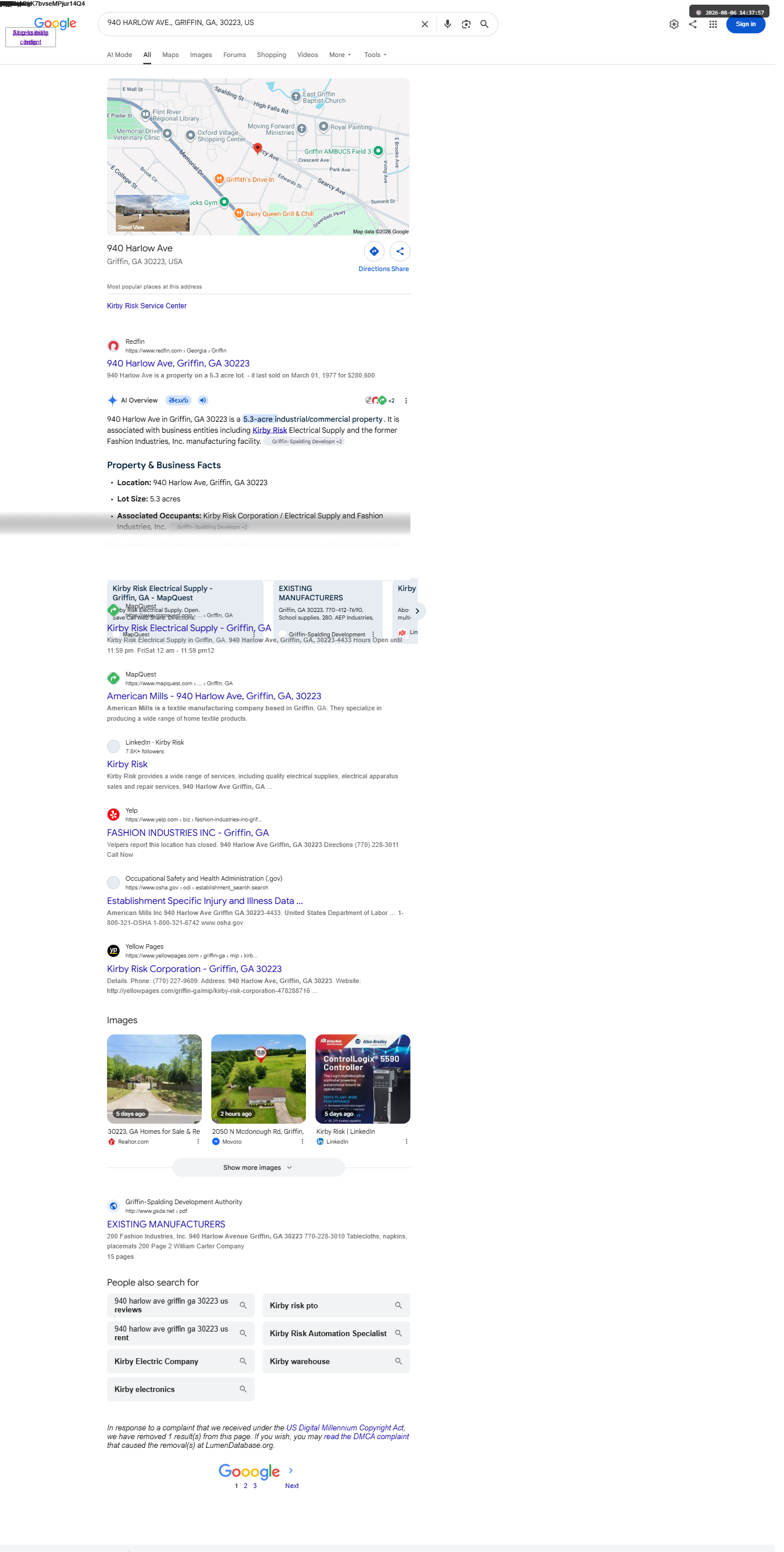Share the 940 Harlow Ave location
This screenshot has height=1552, width=784.
click(400, 251)
